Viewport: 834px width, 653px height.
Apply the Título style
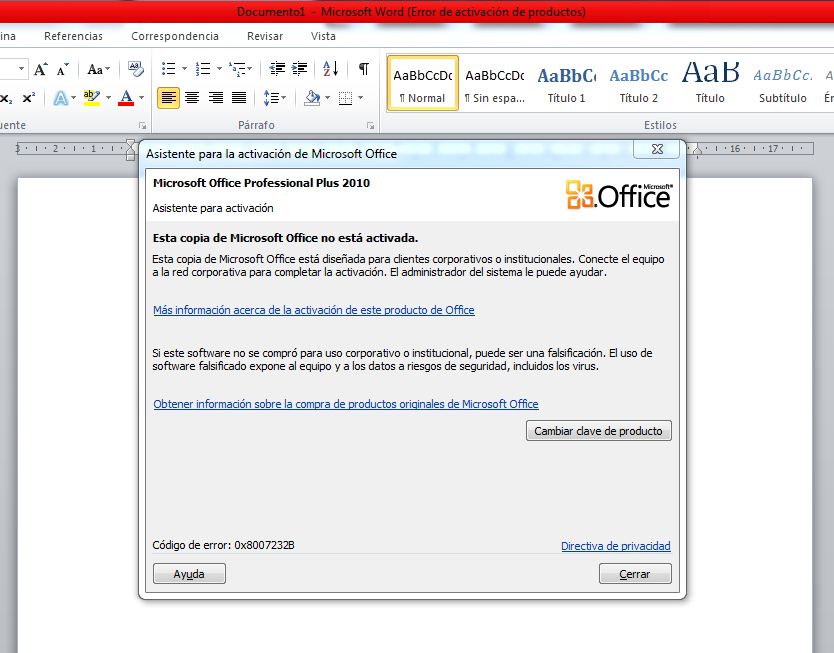click(x=710, y=83)
